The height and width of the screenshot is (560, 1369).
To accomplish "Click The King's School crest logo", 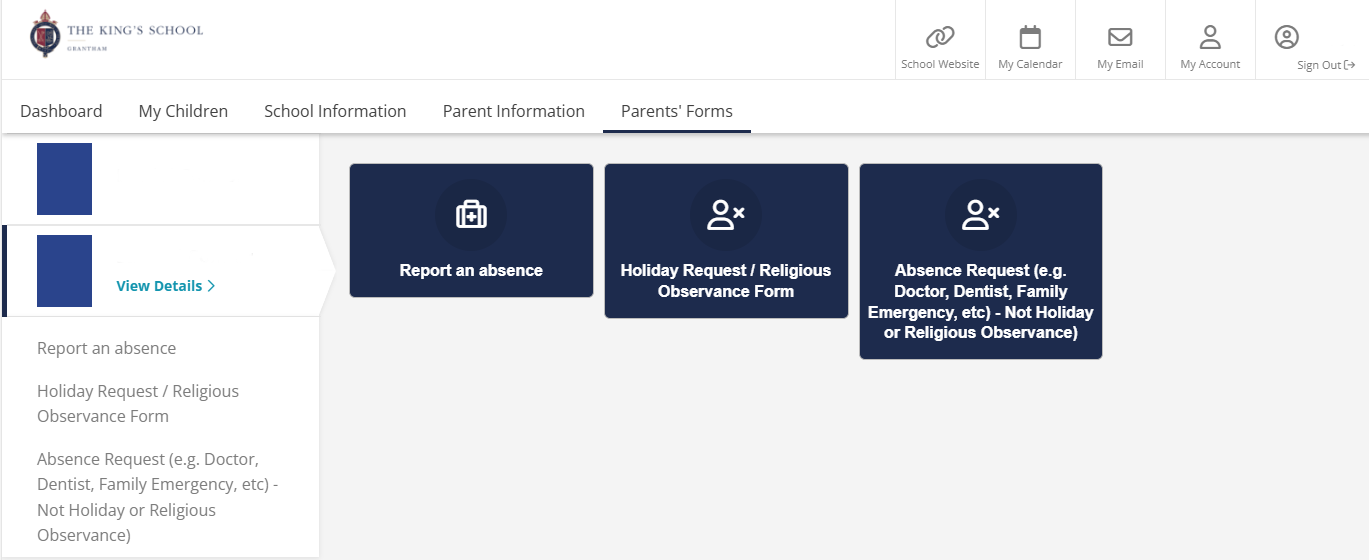I will (x=45, y=34).
